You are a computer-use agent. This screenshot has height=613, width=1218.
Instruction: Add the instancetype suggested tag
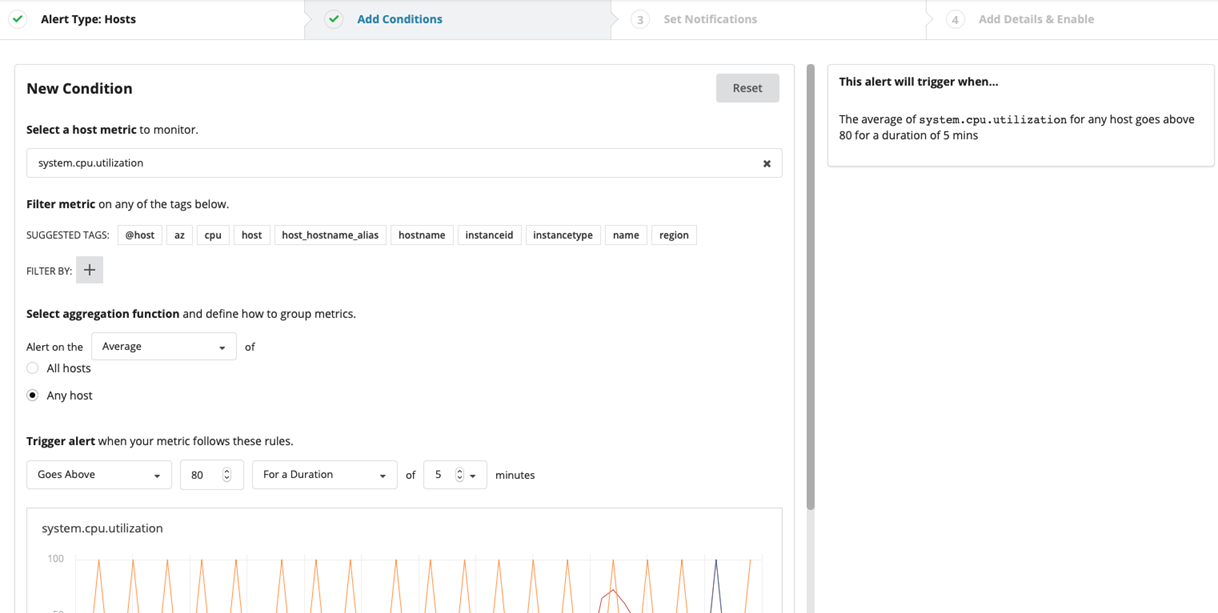click(562, 235)
